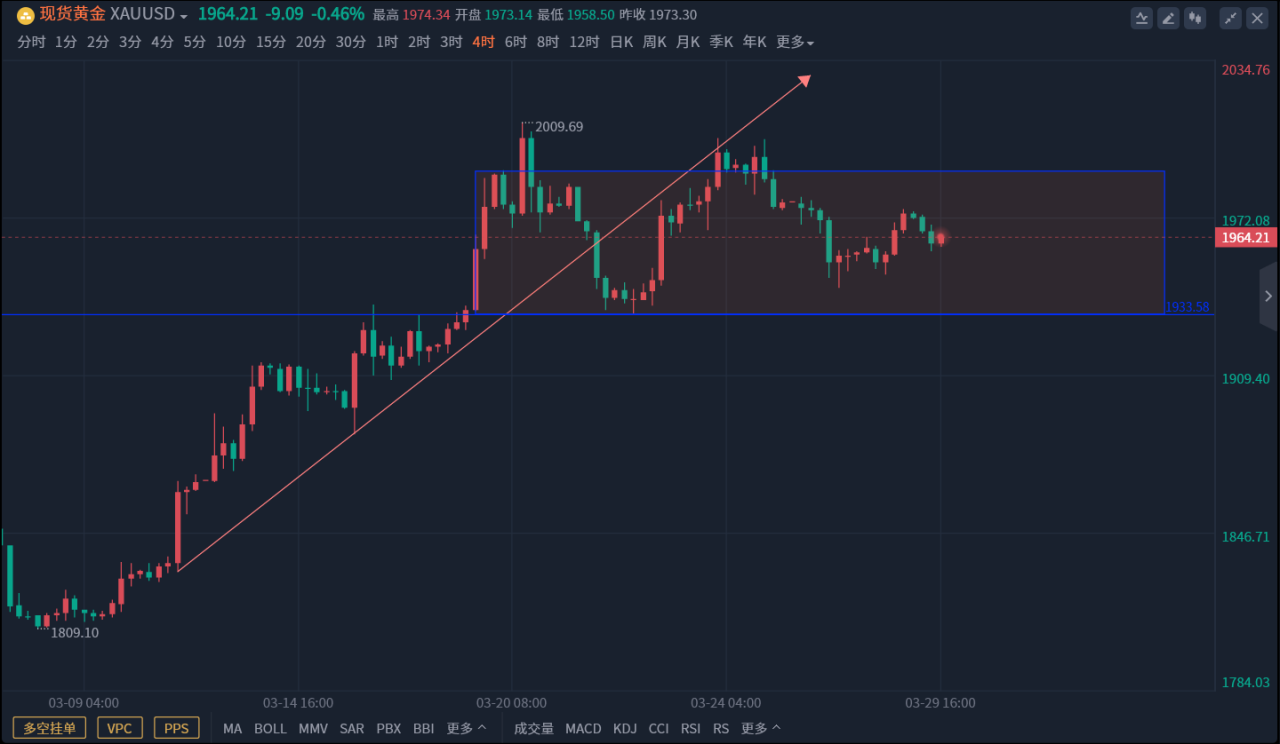Image resolution: width=1280 pixels, height=744 pixels.
Task: Toggle the MA indicator
Action: [233, 728]
